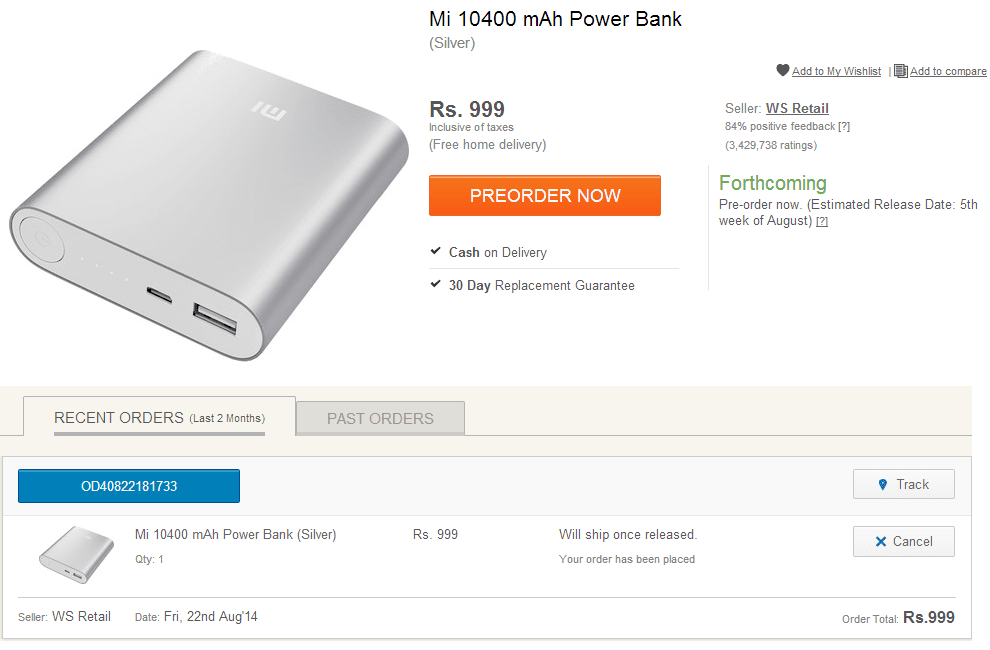
Task: Click the heart icon beside the wishlist link
Action: [x=783, y=71]
